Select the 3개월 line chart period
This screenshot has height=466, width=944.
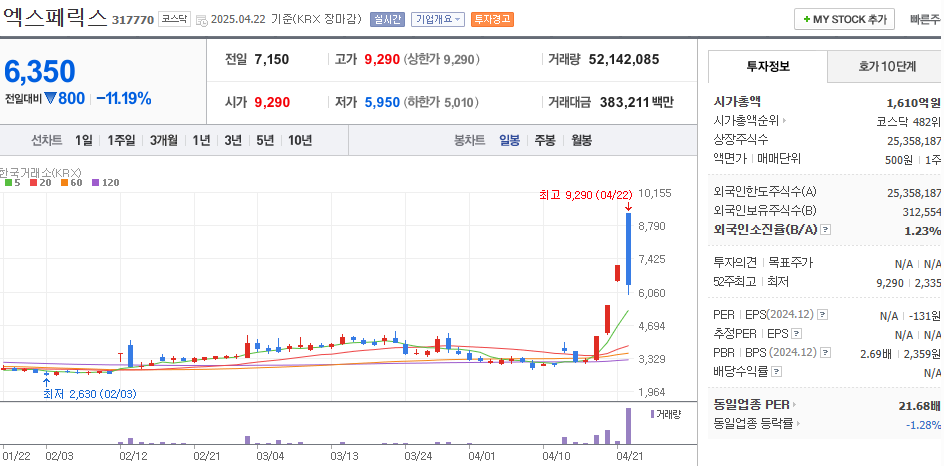[164, 141]
